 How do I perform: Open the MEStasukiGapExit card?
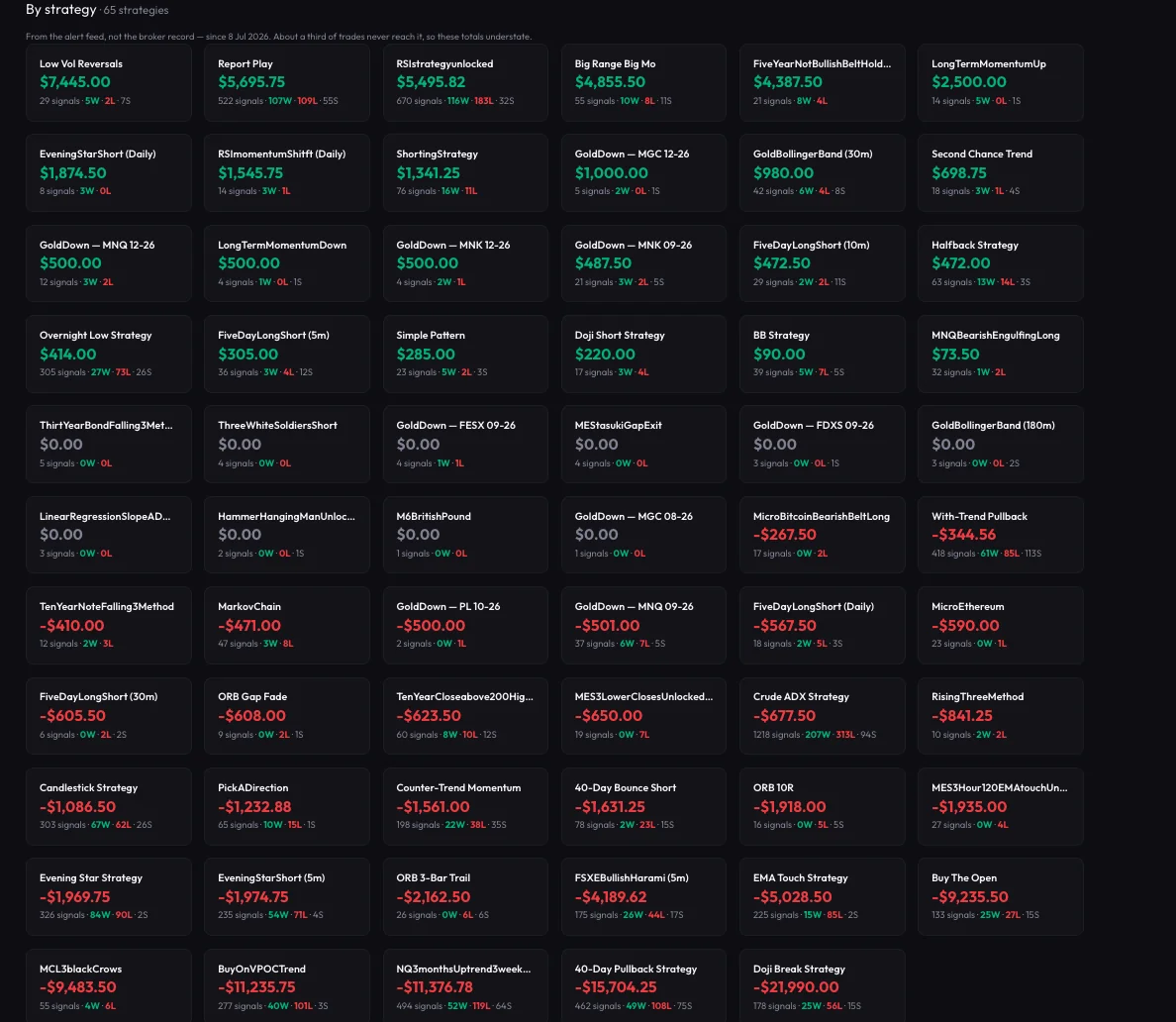coord(643,445)
